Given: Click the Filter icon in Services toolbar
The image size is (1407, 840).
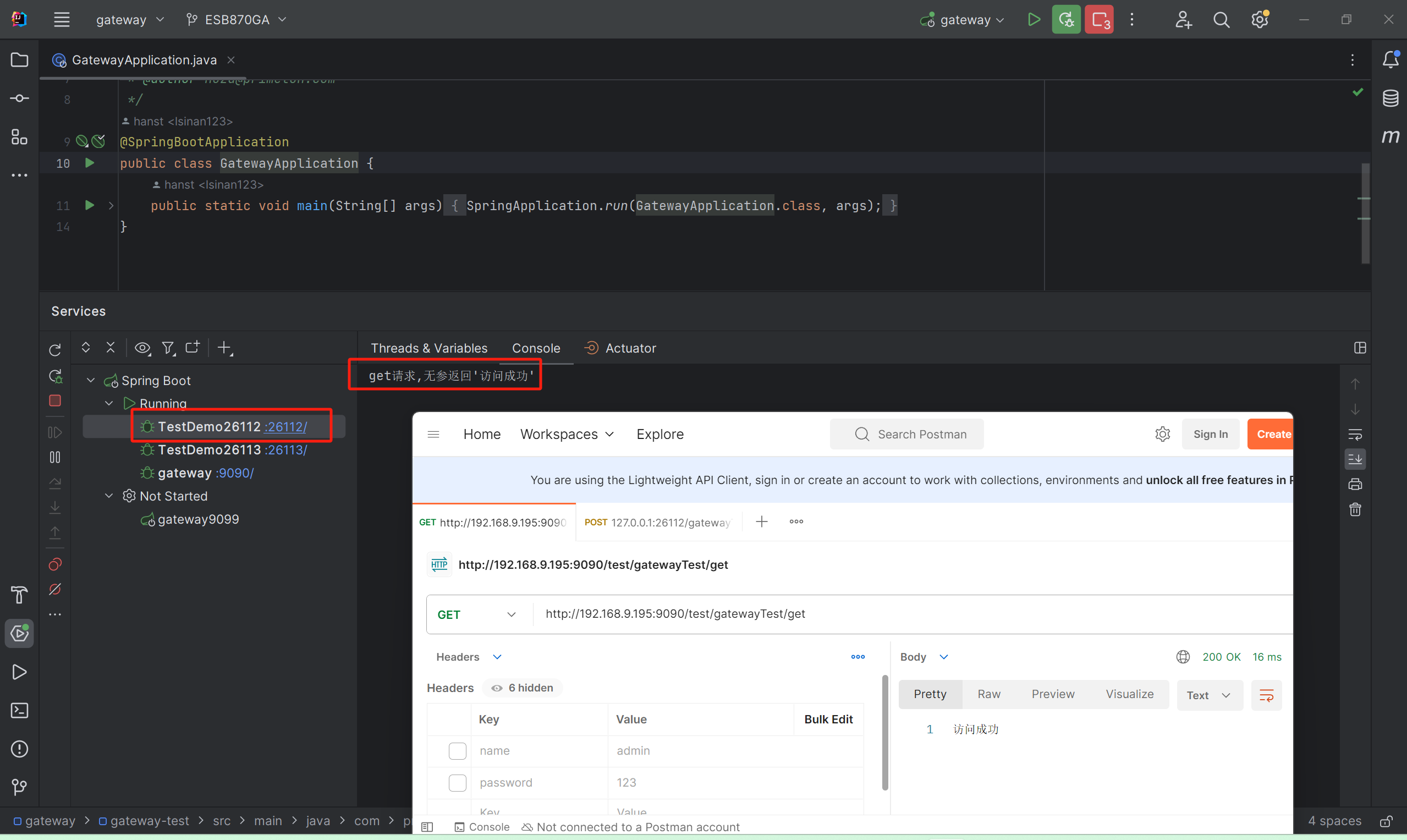Looking at the screenshot, I should [x=168, y=348].
